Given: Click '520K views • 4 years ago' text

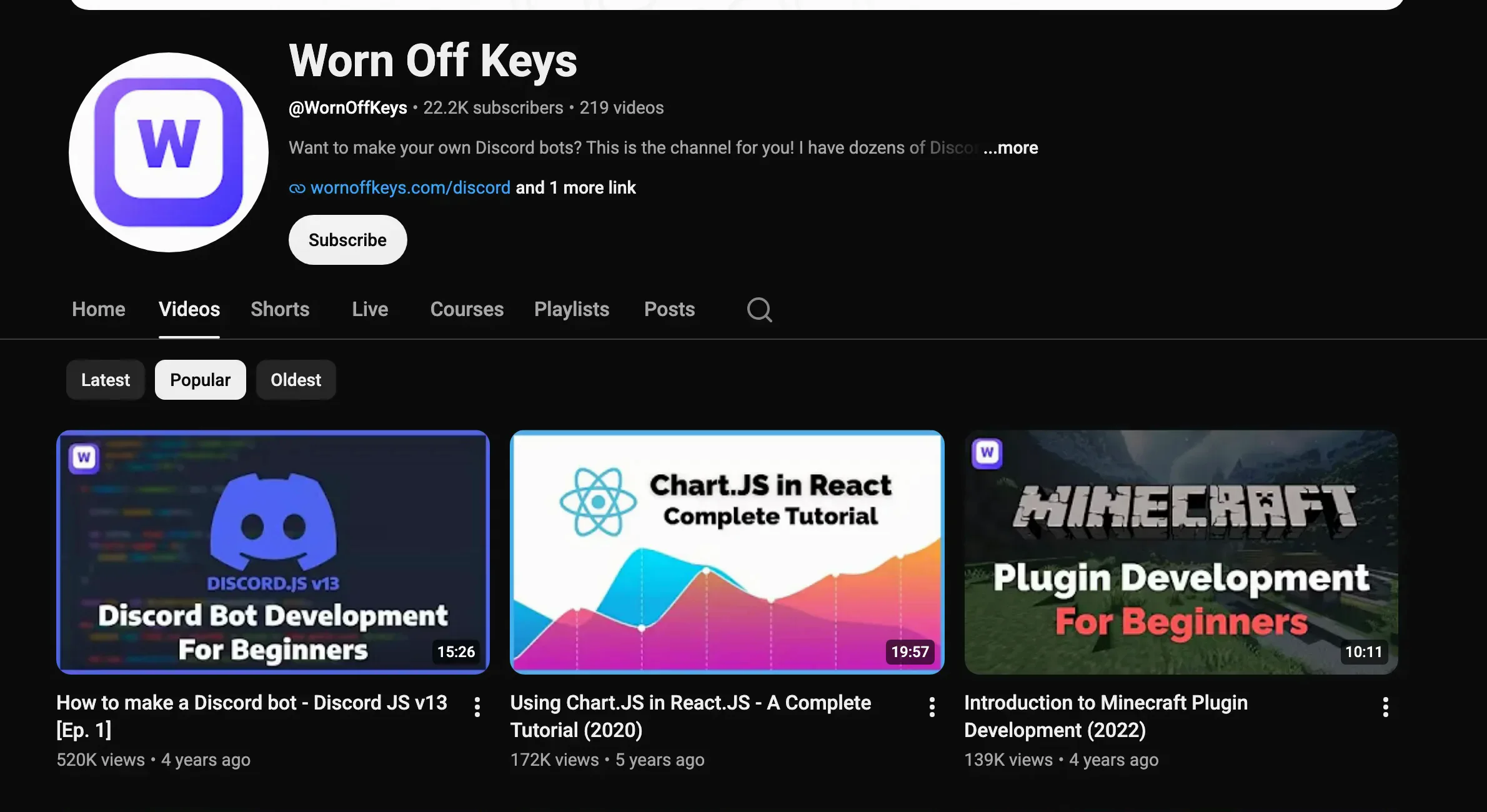Looking at the screenshot, I should 154,760.
